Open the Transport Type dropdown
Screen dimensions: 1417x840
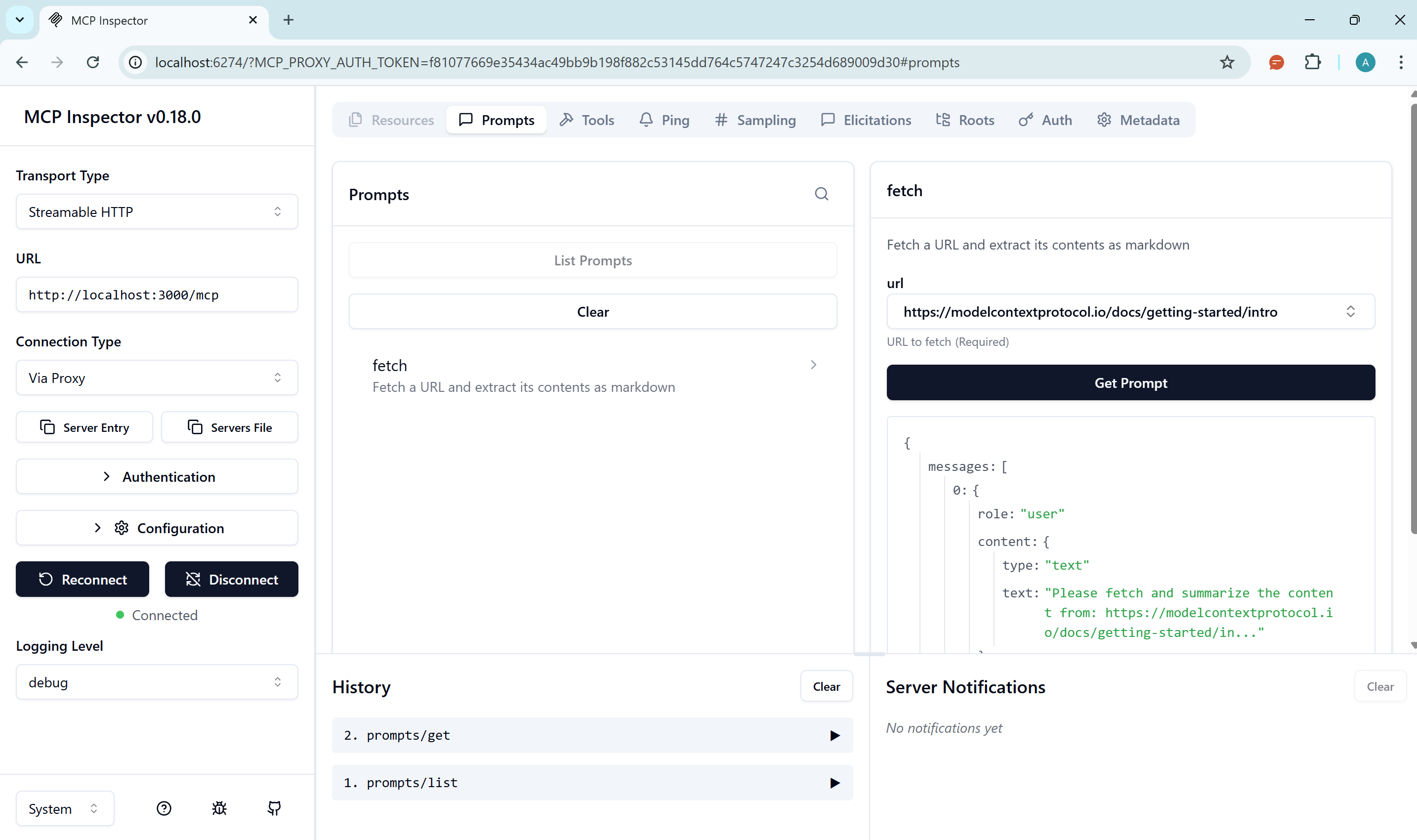(156, 211)
